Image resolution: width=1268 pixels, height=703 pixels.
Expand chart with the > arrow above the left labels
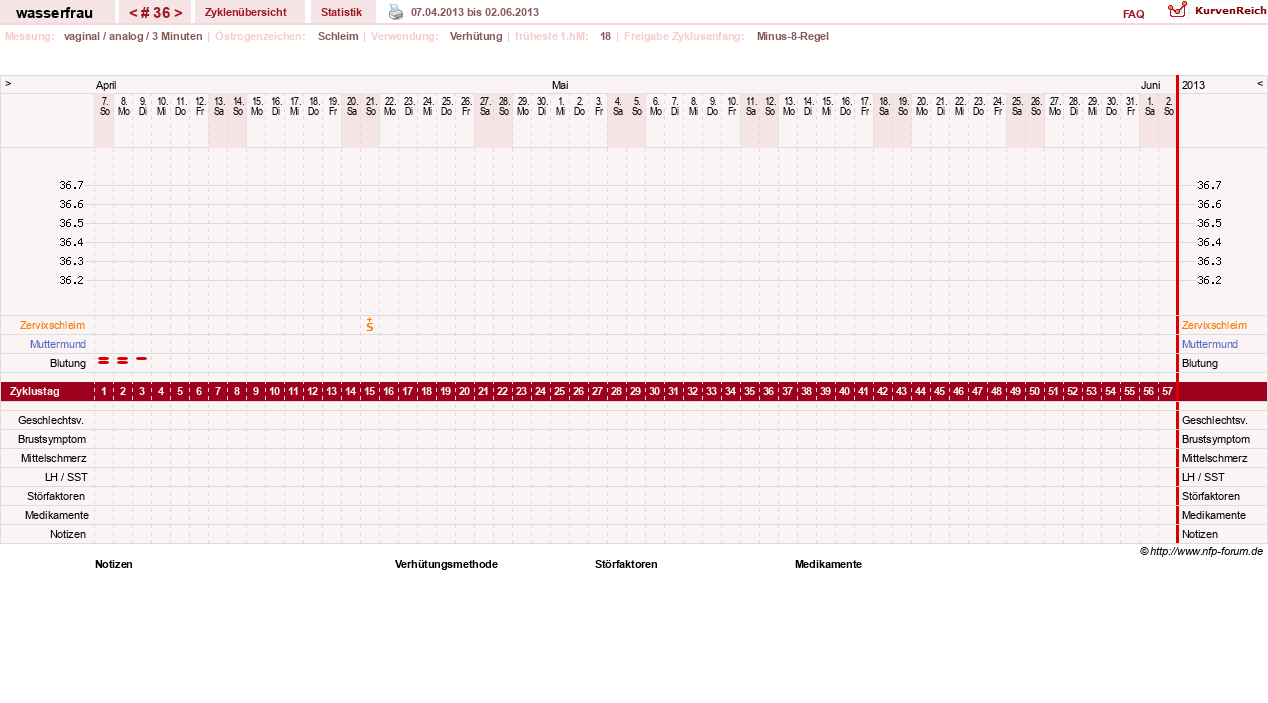[x=8, y=84]
